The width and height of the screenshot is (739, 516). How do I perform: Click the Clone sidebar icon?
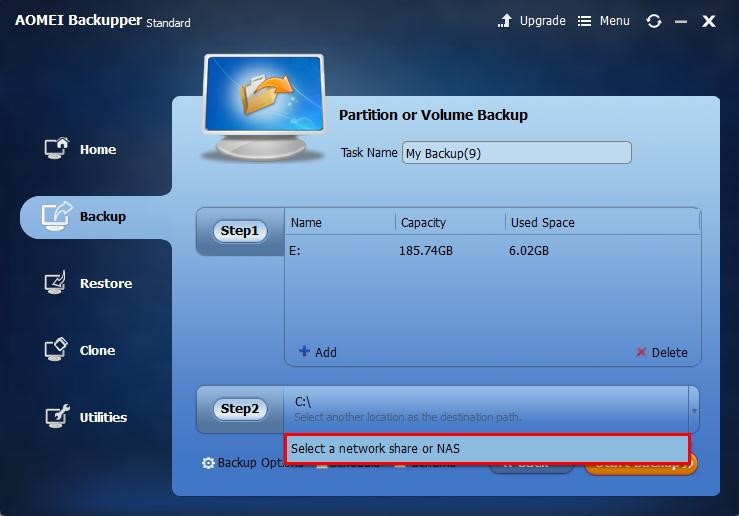(x=56, y=350)
